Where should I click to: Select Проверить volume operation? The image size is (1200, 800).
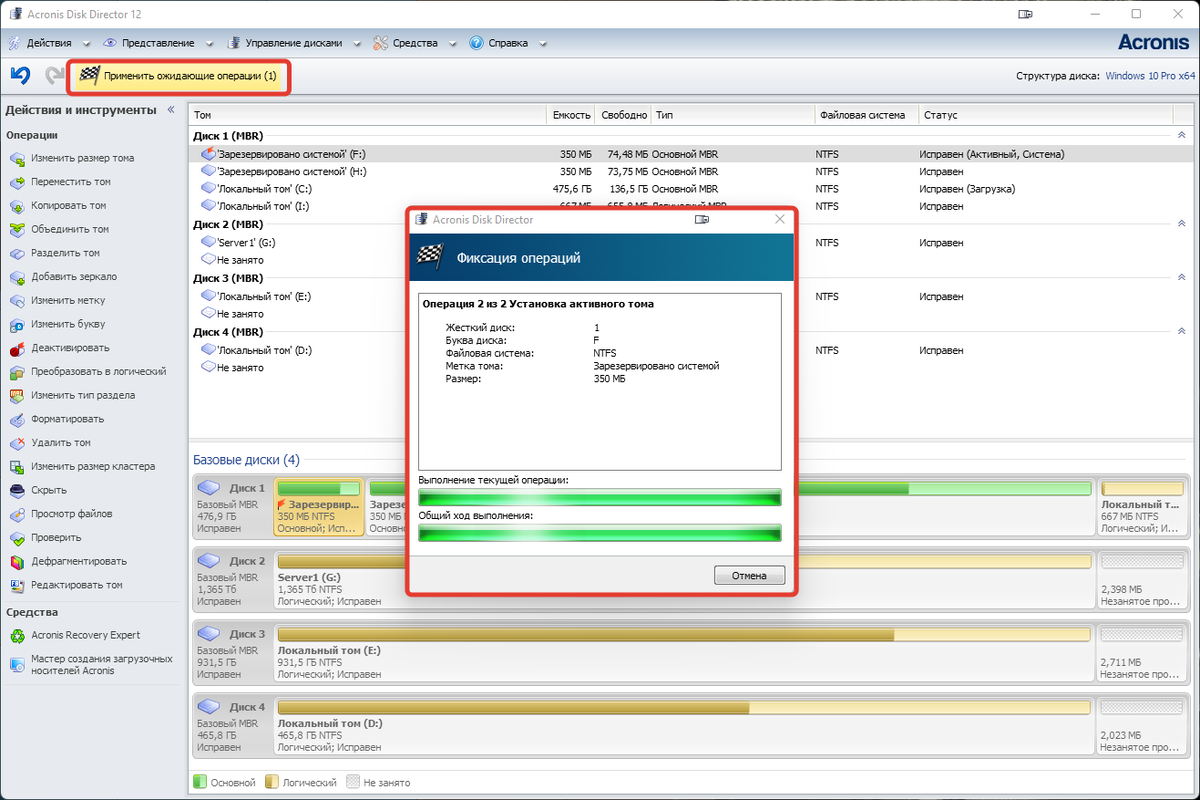point(56,537)
